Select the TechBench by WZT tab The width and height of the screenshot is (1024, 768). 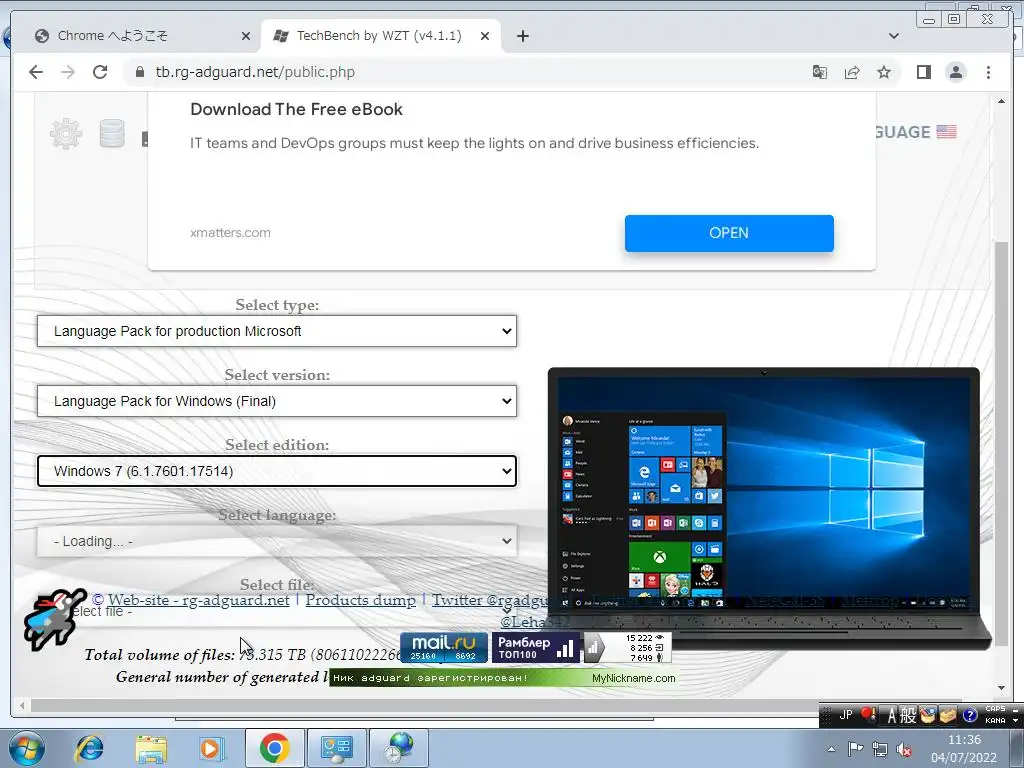click(x=379, y=36)
